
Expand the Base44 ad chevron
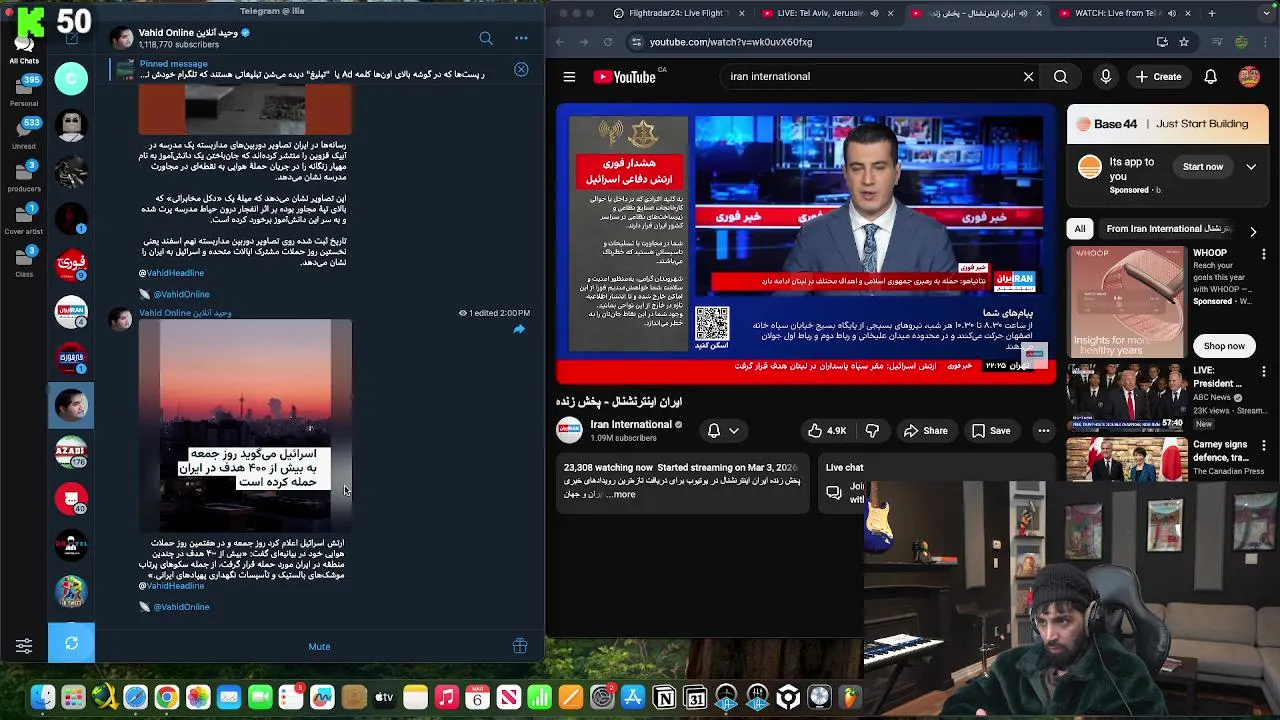tap(1251, 167)
